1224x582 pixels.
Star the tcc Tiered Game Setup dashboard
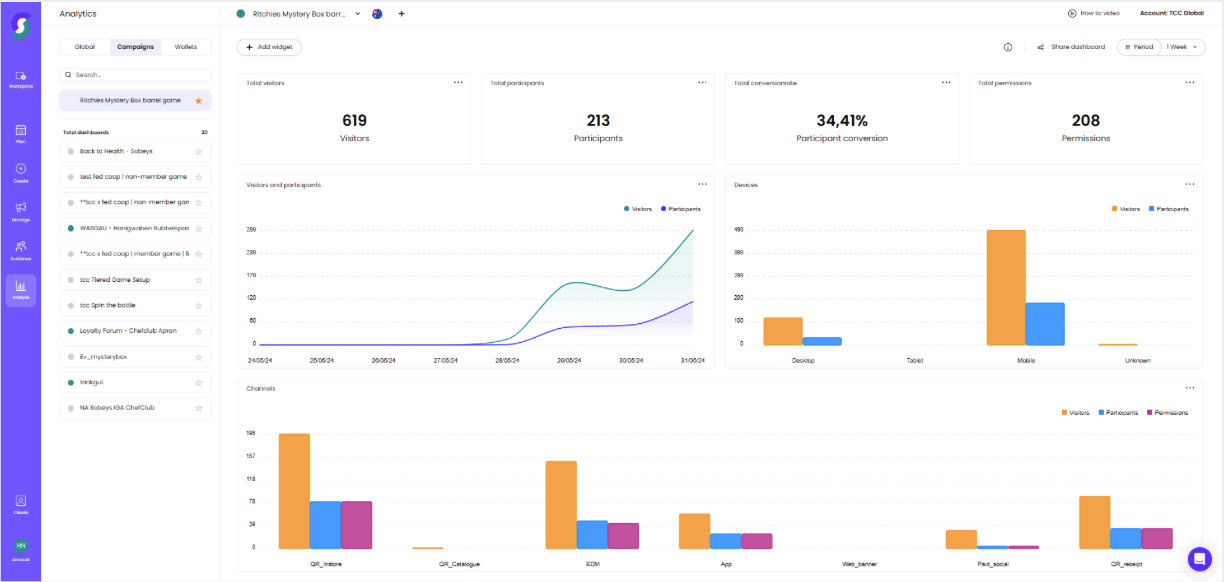pos(198,279)
